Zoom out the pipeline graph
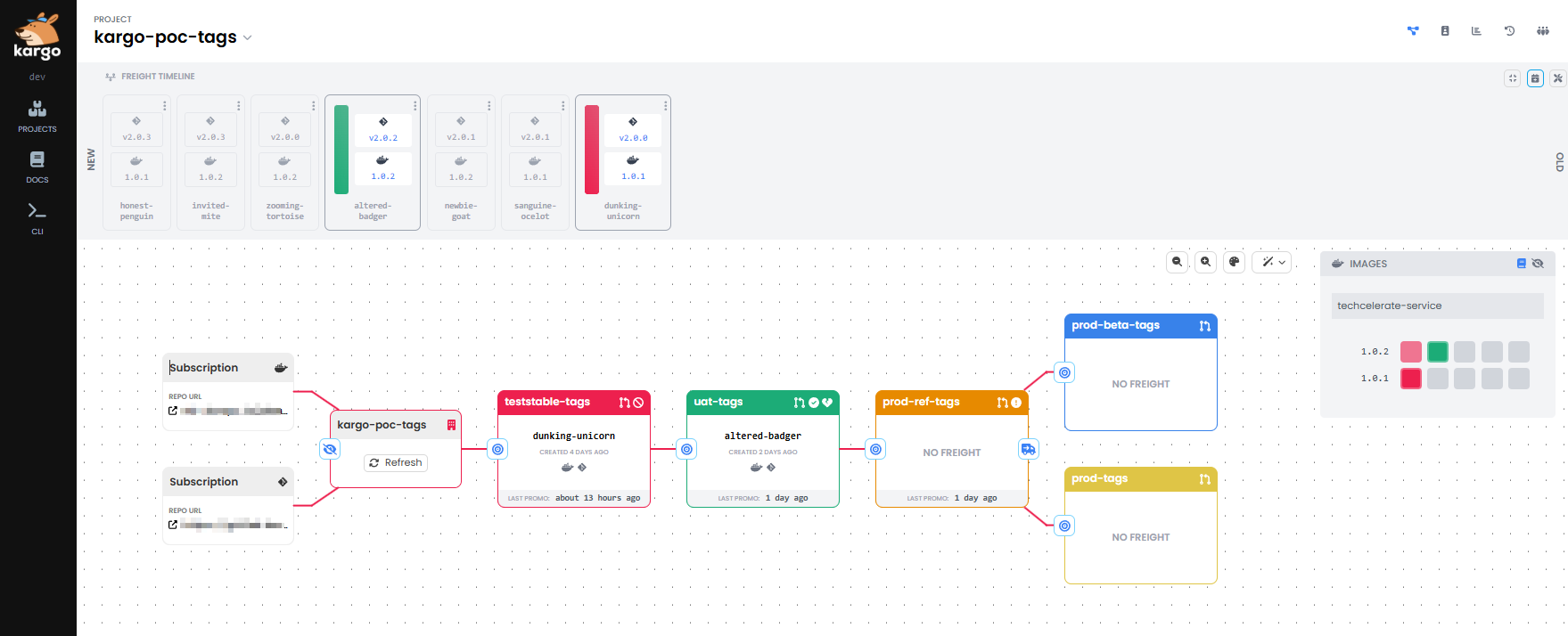1568x636 pixels. tap(1178, 262)
